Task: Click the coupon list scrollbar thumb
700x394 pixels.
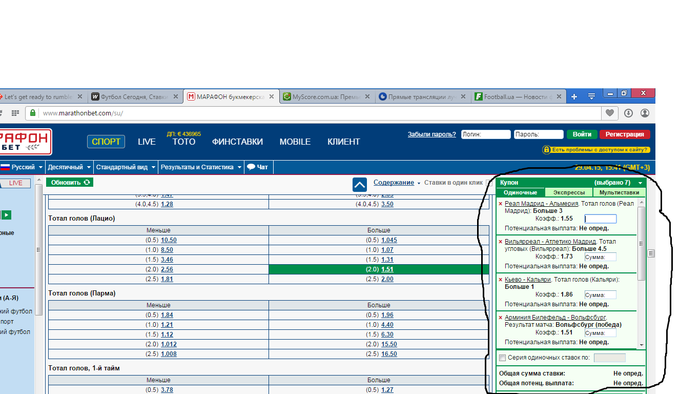Action: (x=642, y=244)
